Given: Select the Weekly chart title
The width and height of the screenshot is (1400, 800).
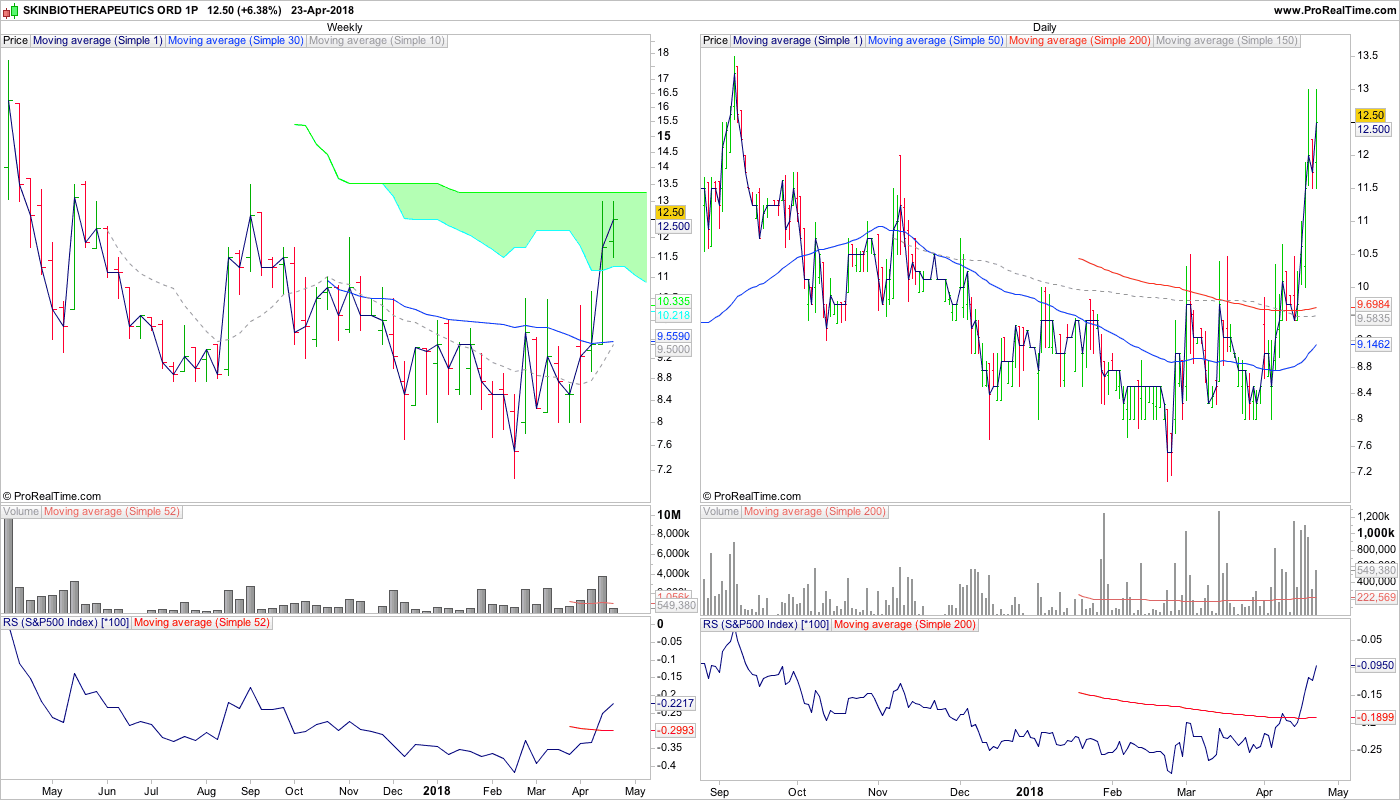Looking at the screenshot, I should pos(345,27).
